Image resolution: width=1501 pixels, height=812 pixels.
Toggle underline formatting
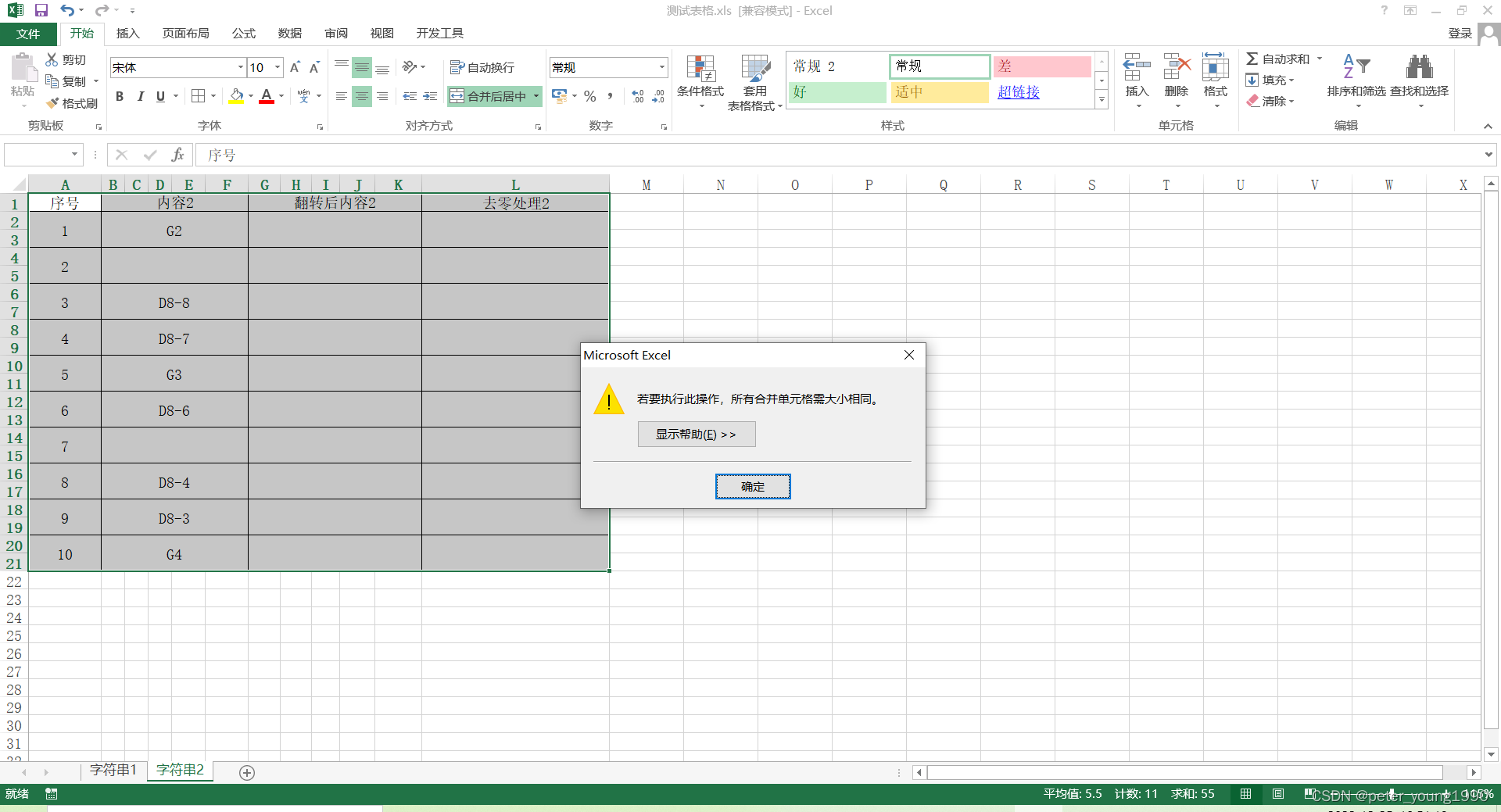[x=160, y=96]
